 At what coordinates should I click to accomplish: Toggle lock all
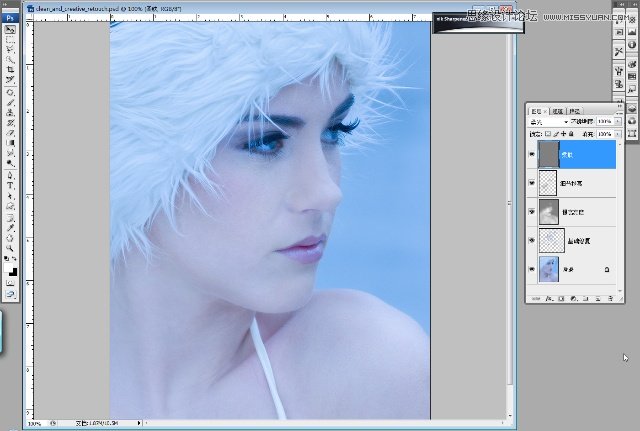[571, 133]
